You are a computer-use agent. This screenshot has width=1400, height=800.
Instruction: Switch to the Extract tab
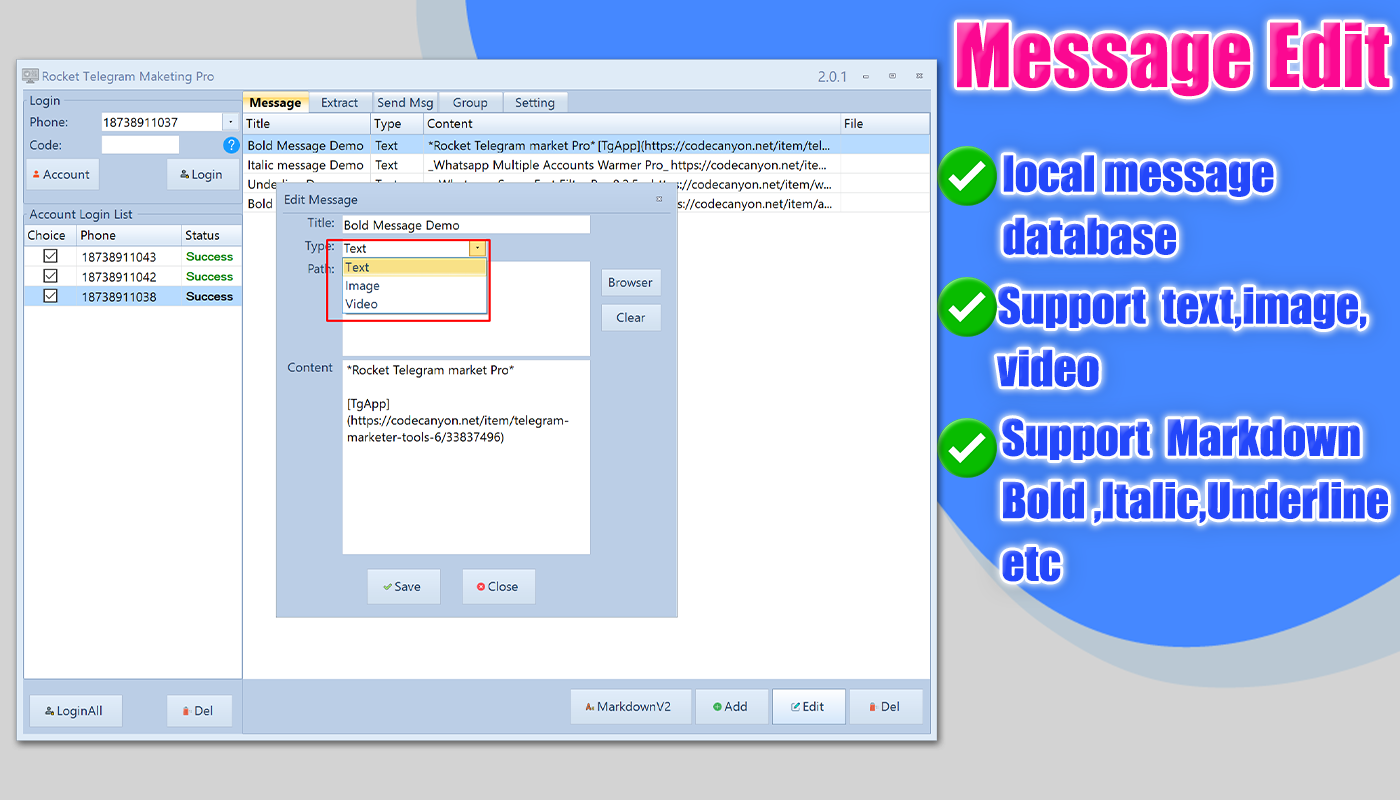340,102
